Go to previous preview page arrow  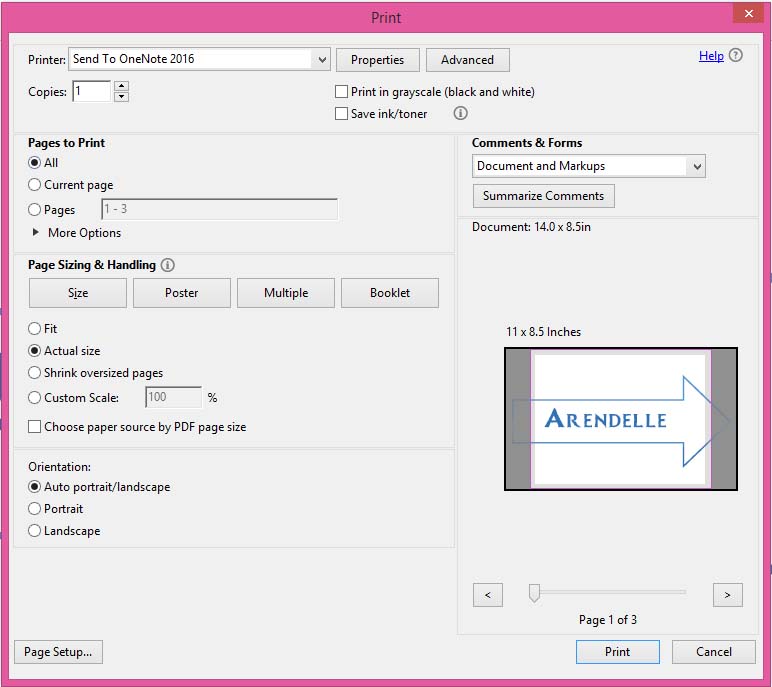(487, 595)
